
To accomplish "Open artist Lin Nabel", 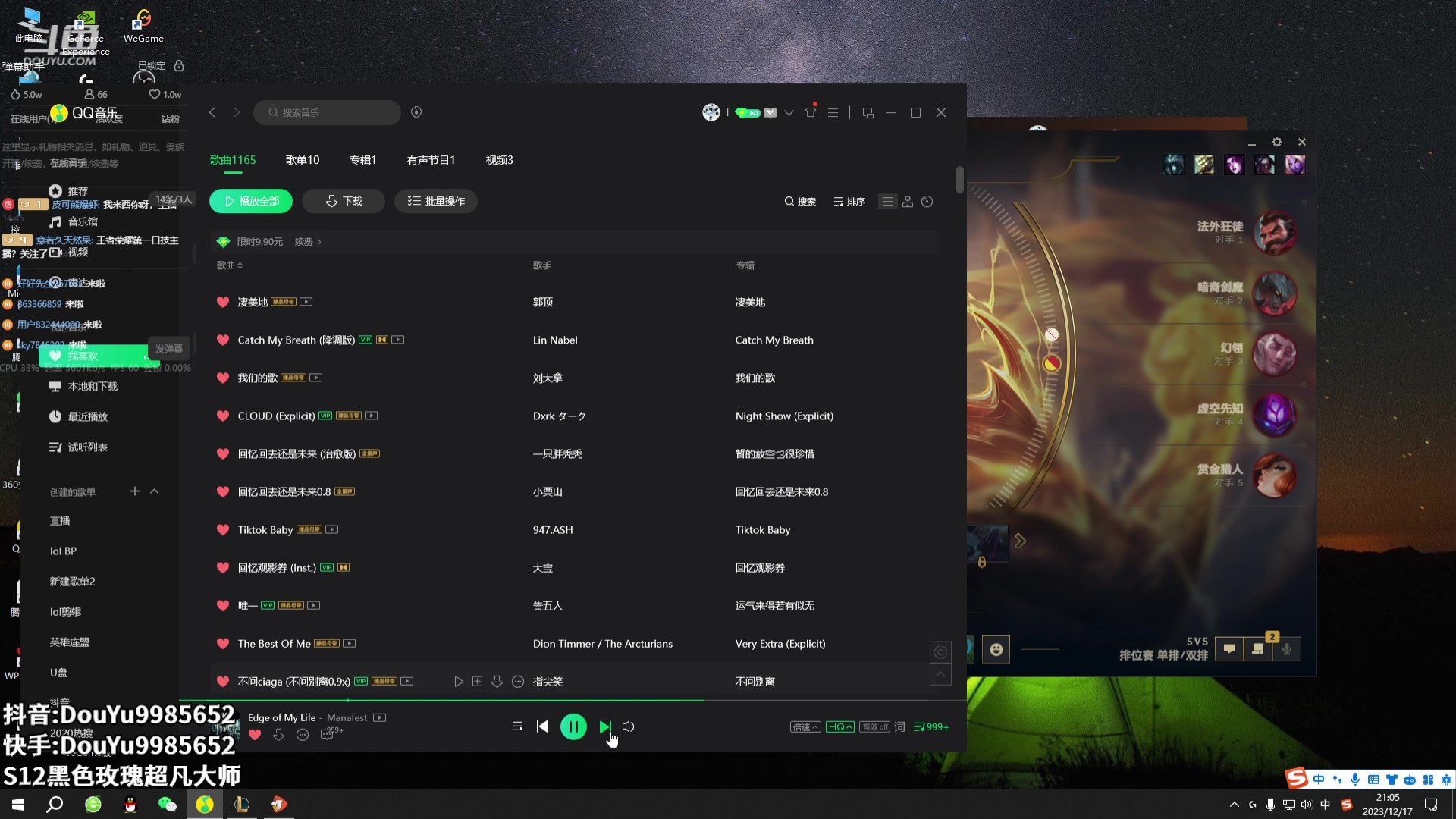I will pyautogui.click(x=555, y=340).
